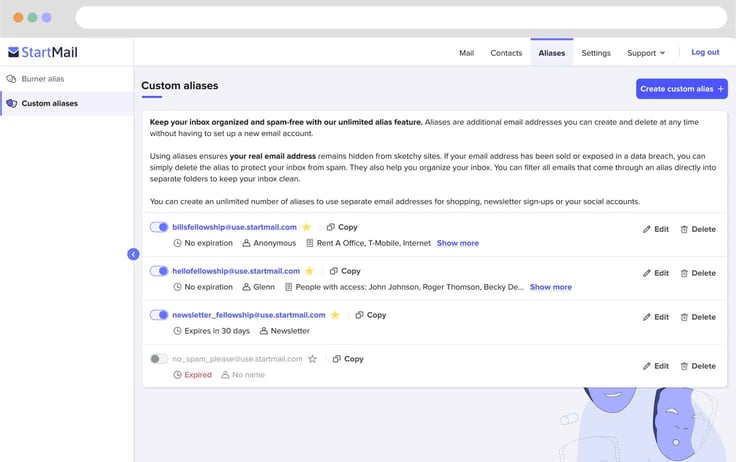
Task: Copy the newsletter_fellowship alias address
Action: tap(371, 315)
